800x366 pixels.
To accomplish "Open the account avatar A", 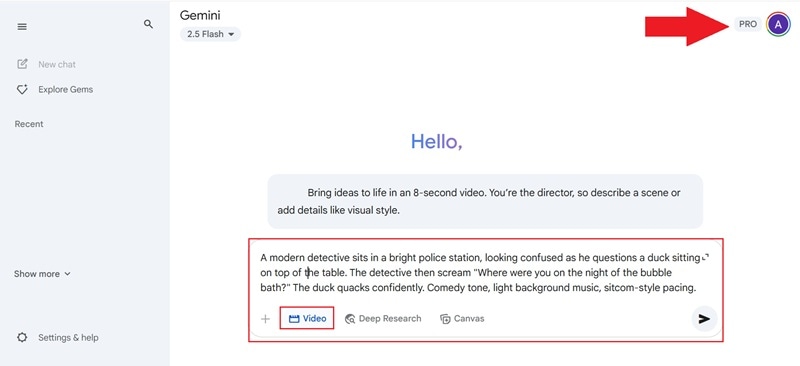I will point(778,24).
